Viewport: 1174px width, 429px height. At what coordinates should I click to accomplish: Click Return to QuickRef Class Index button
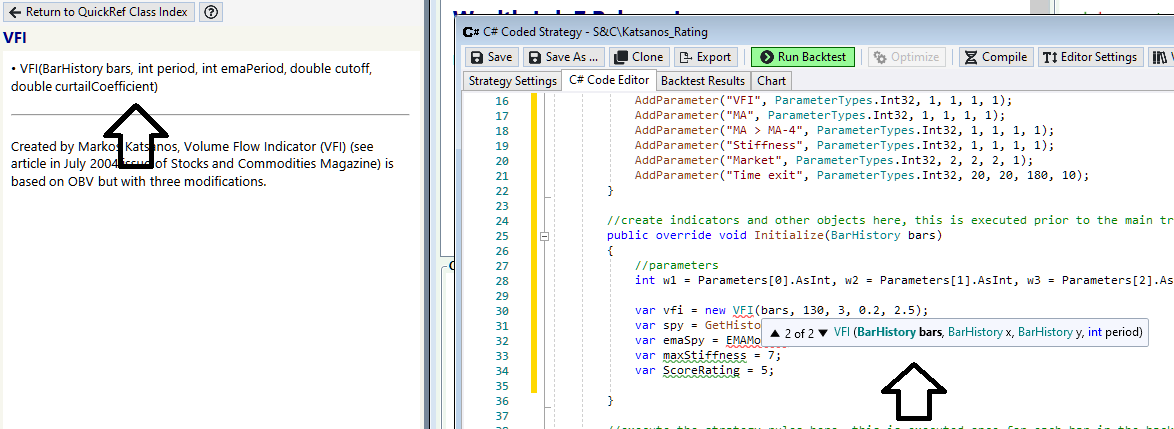coord(99,12)
